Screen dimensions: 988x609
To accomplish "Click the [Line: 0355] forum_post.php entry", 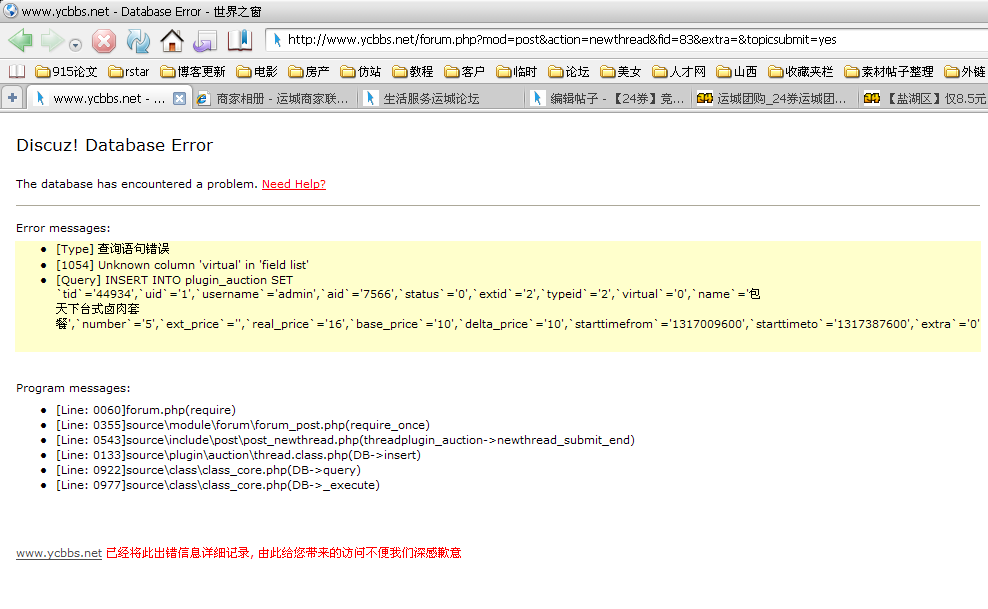I will point(243,425).
